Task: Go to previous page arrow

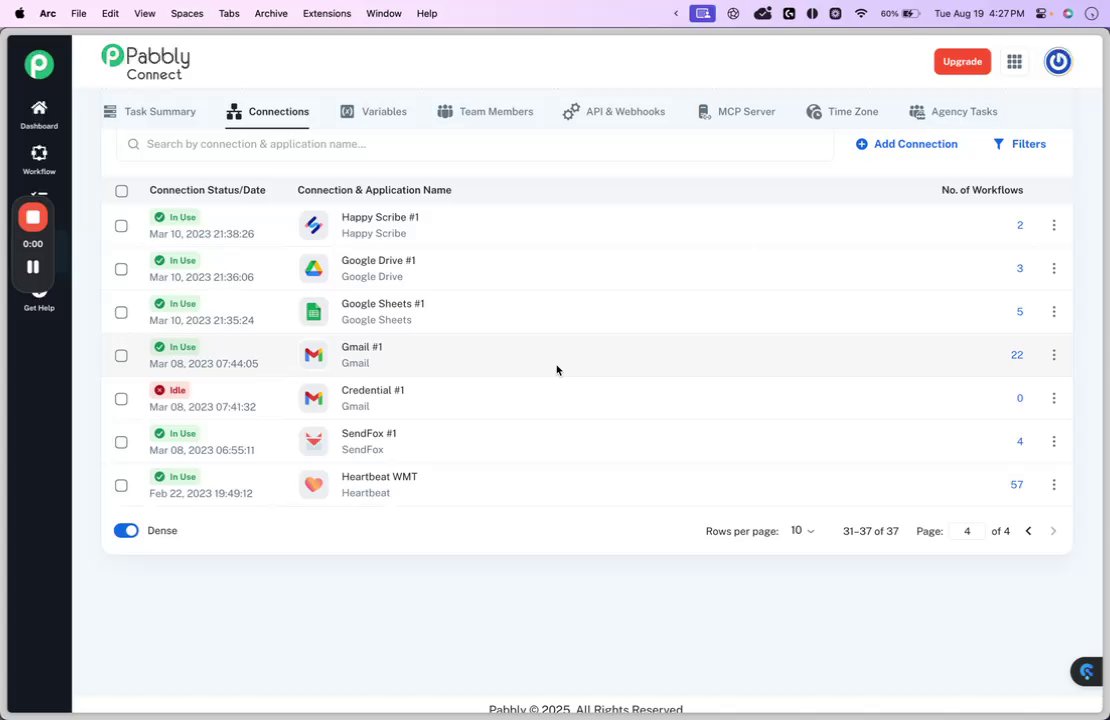Action: pos(1029,531)
